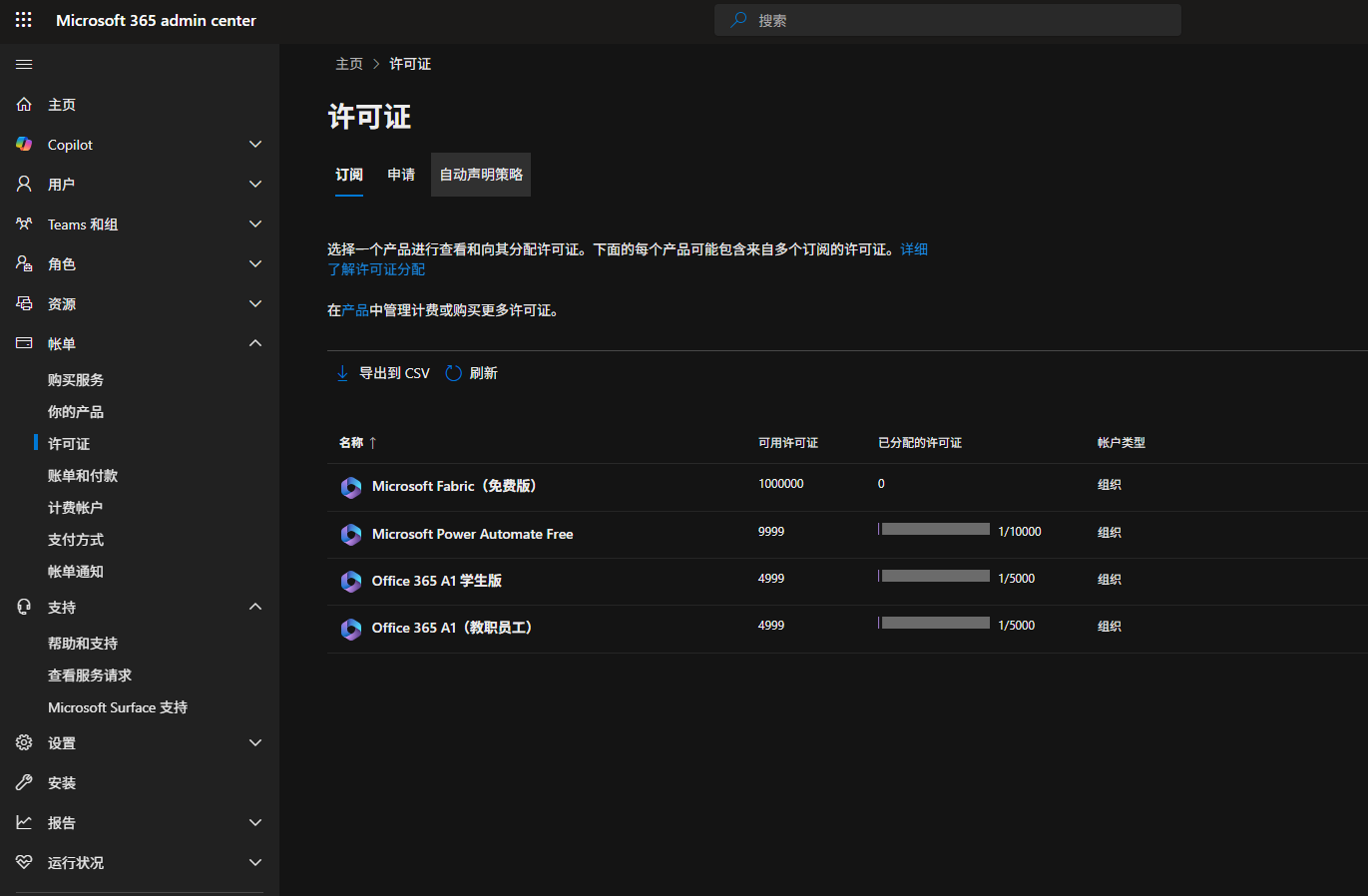Open Microsoft Surface 支持 in the sidebar

(x=118, y=707)
